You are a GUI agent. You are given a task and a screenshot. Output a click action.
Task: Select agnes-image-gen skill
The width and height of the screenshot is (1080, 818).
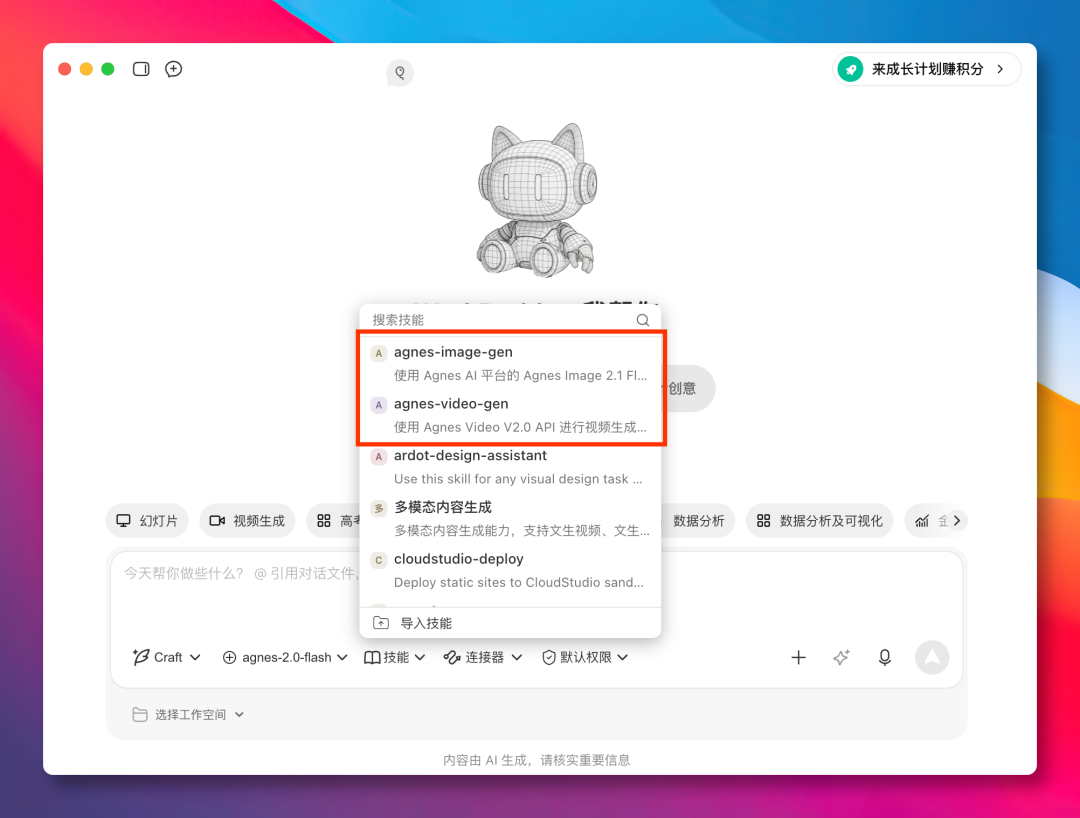510,363
